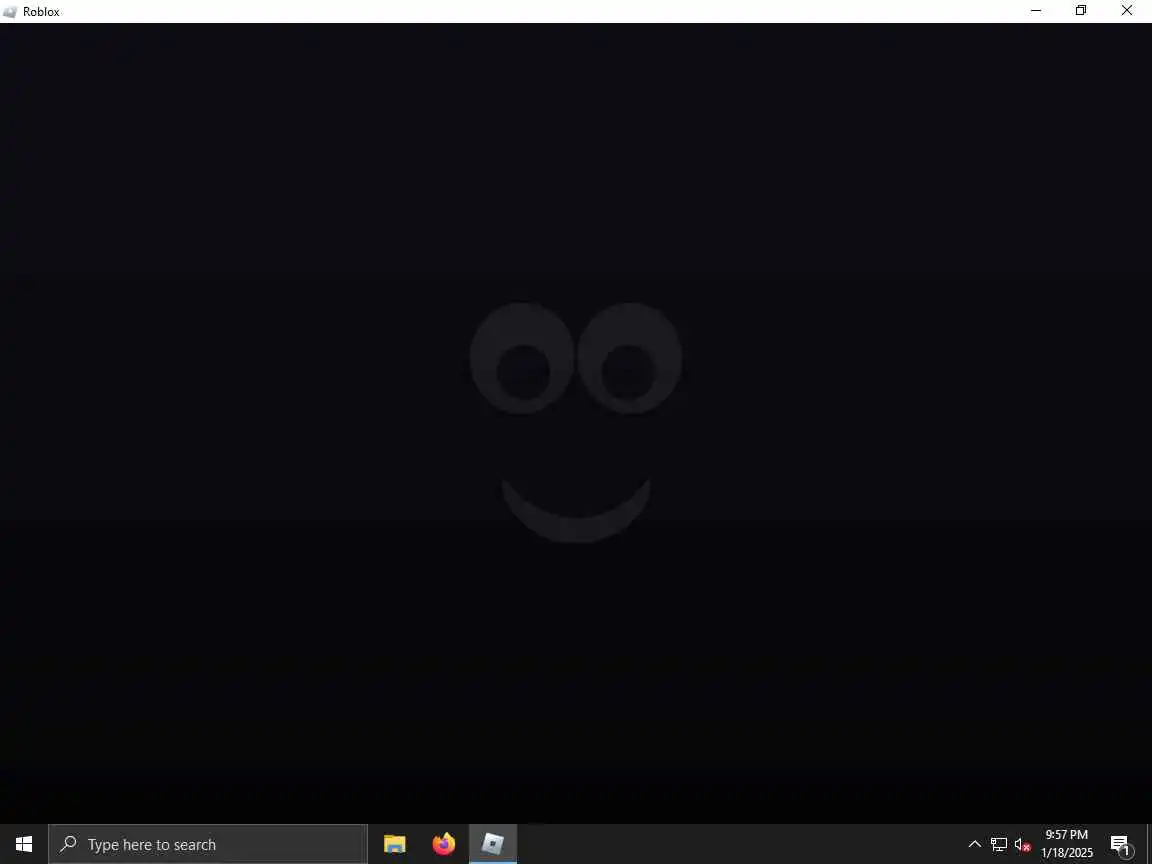Launch Firefox from the taskbar
Screen dimensions: 1152x864
[x=444, y=844]
